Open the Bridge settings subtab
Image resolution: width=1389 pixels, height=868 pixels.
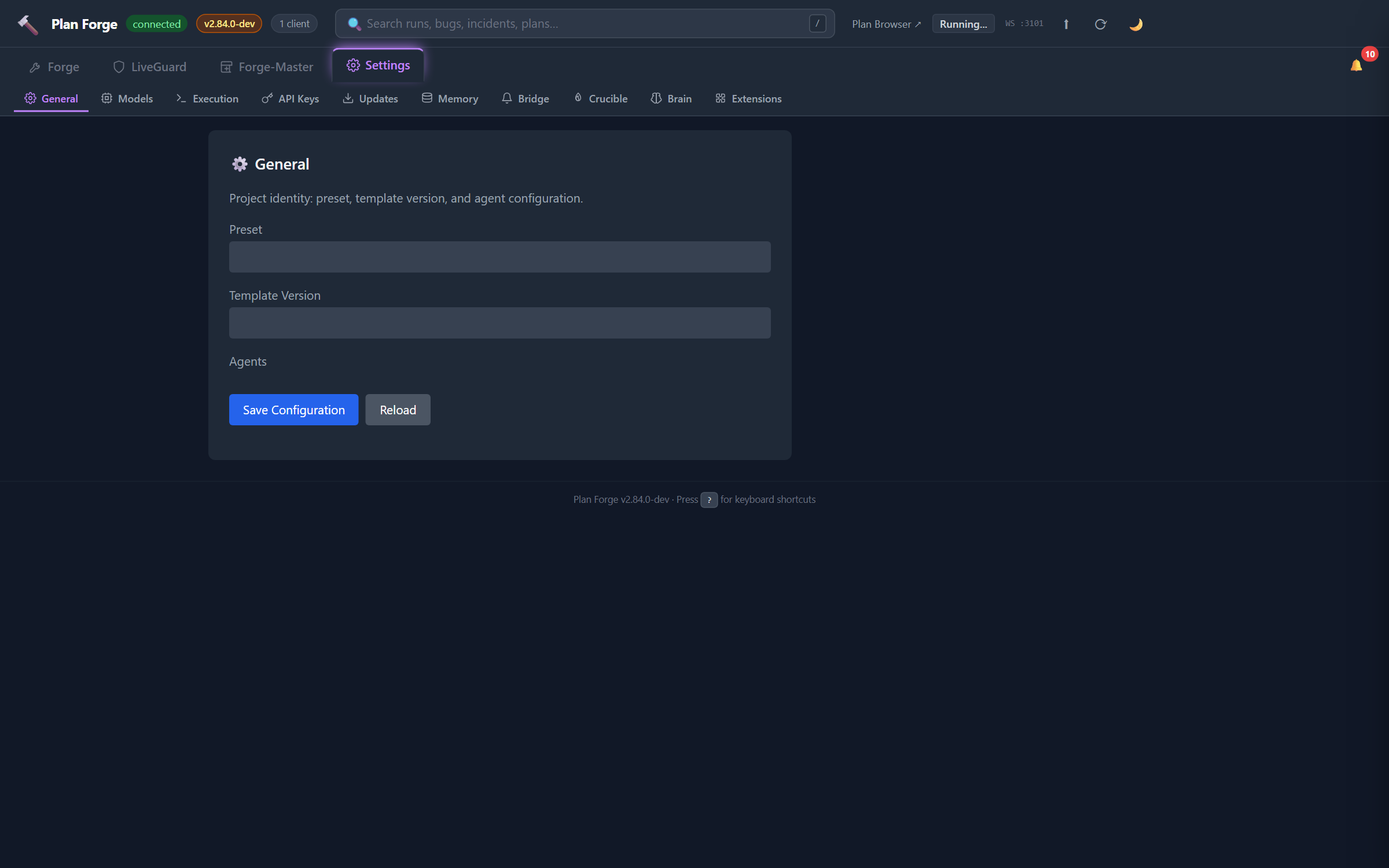pos(526,98)
